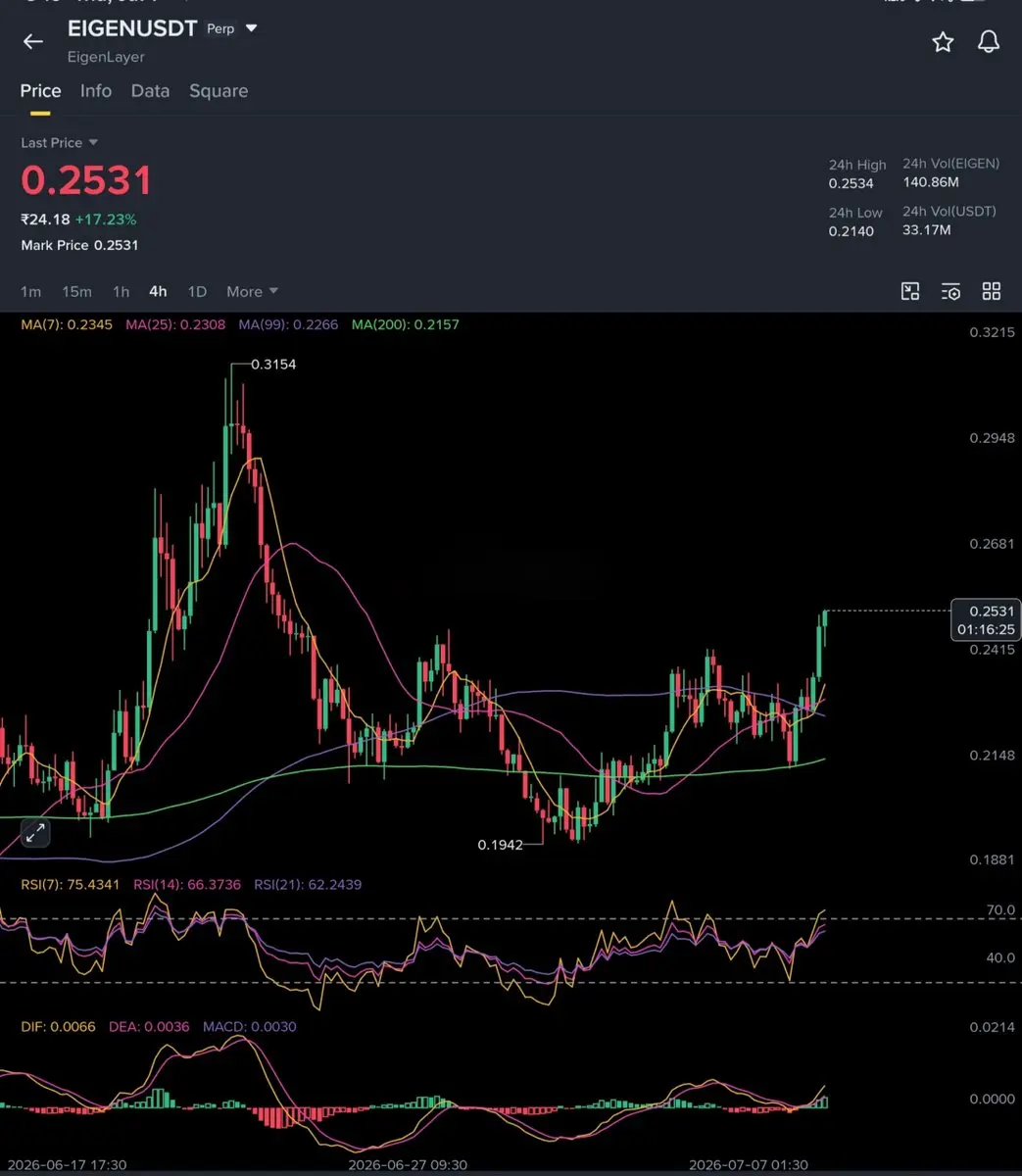
Task: Click date label 2026-06-17 17:30
Action: tap(67, 1165)
